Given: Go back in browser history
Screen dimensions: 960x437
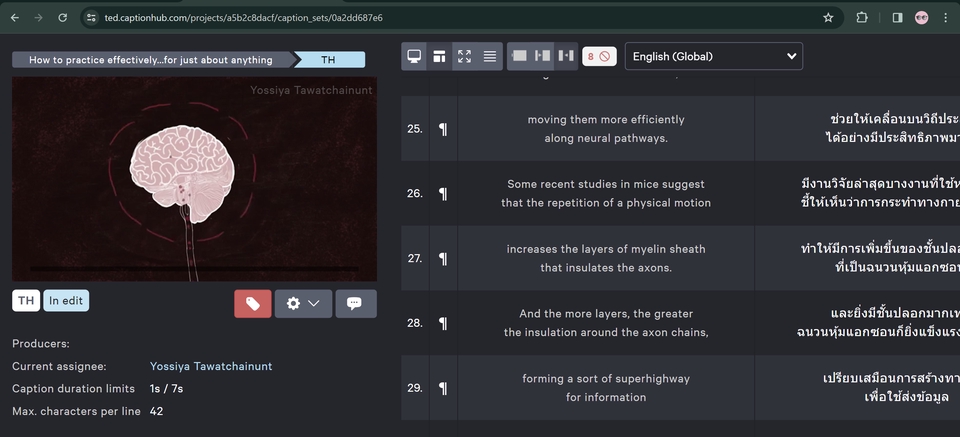Looking at the screenshot, I should pyautogui.click(x=15, y=18).
